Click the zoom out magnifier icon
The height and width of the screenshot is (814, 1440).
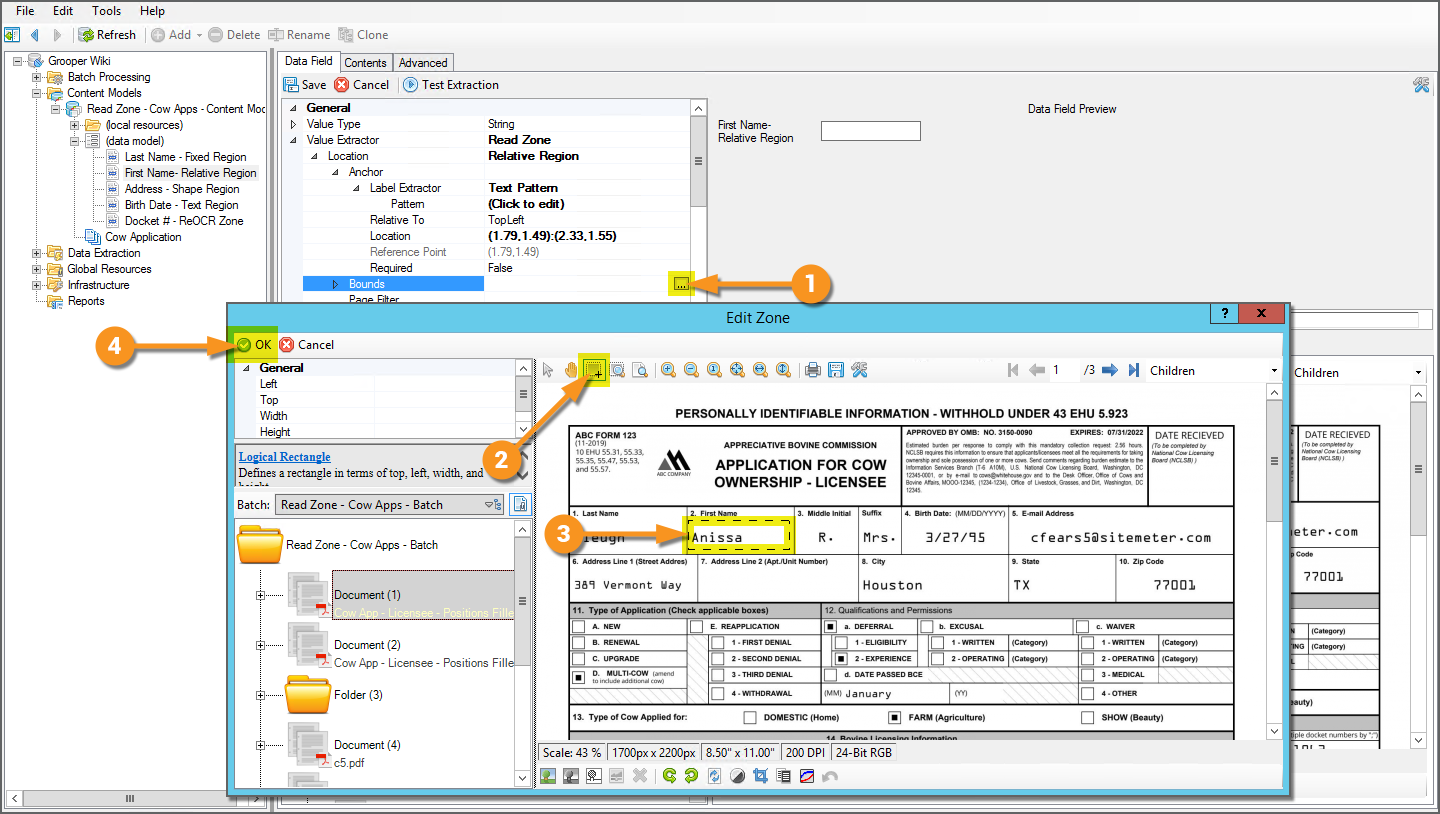tap(691, 370)
